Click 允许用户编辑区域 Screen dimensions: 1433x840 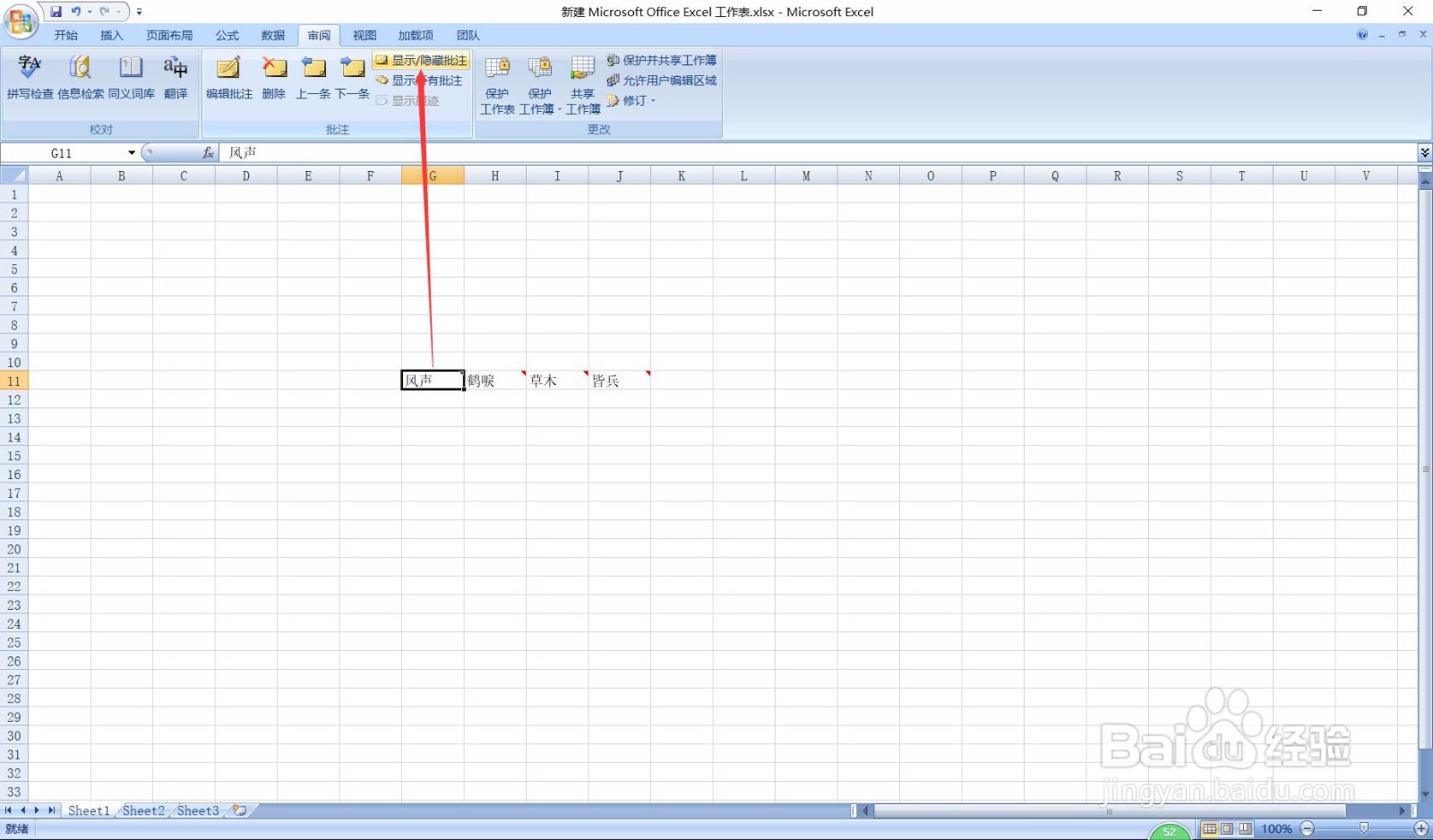point(662,81)
